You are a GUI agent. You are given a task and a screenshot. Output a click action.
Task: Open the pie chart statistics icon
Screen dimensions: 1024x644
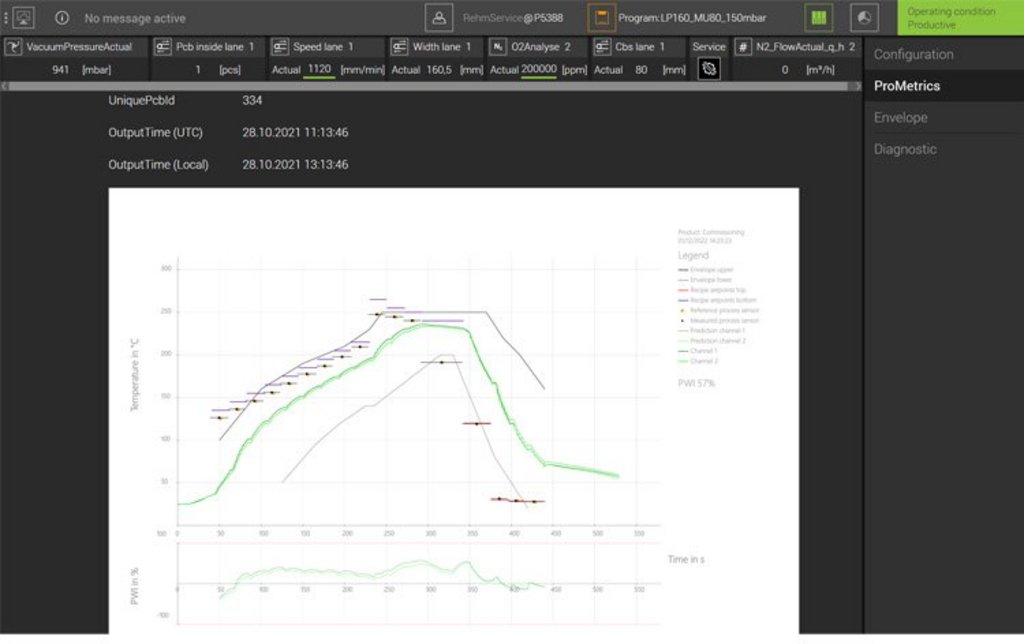click(864, 18)
